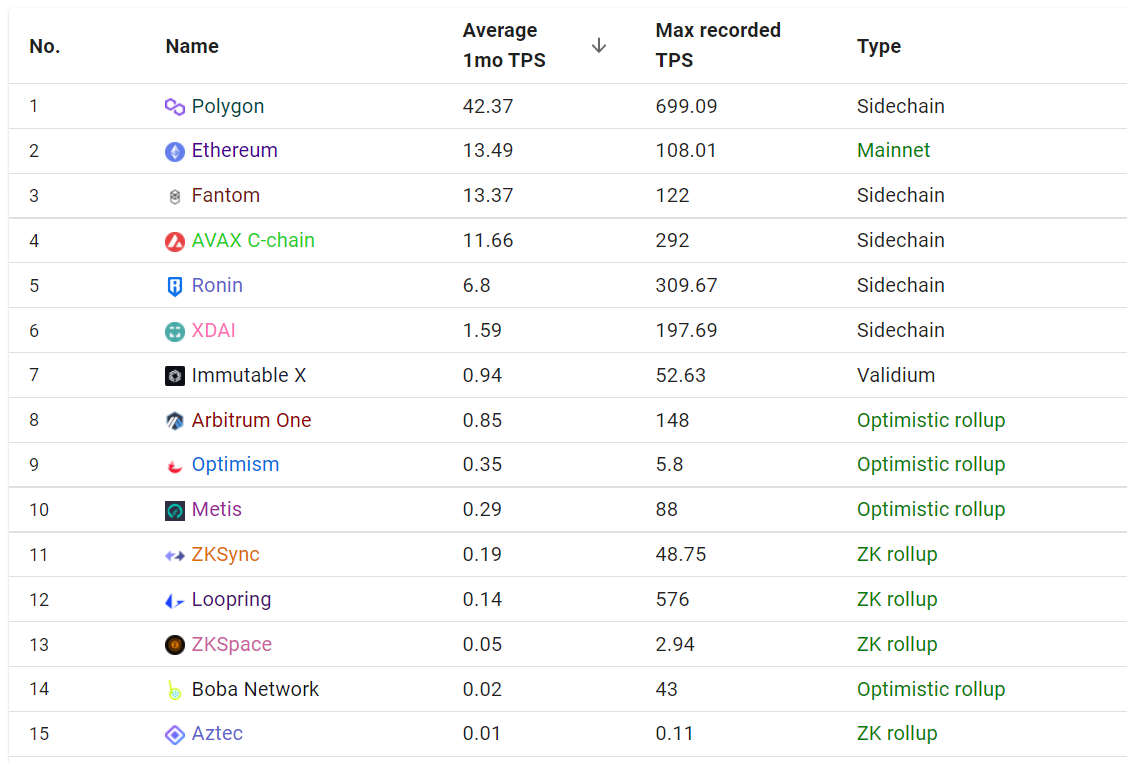Sort by Max recorded TPS column header
1127x762 pixels.
click(x=717, y=46)
